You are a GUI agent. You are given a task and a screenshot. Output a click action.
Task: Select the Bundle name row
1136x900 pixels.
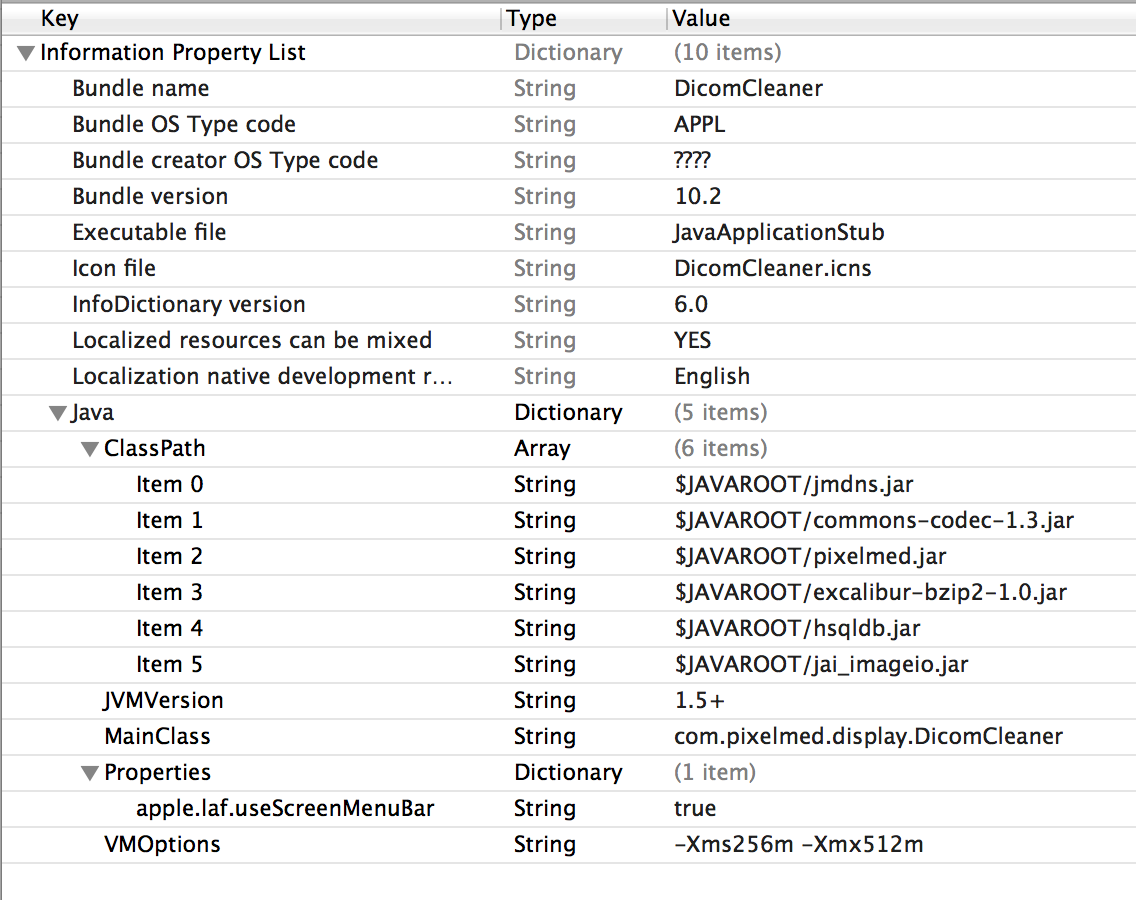pyautogui.click(x=141, y=88)
